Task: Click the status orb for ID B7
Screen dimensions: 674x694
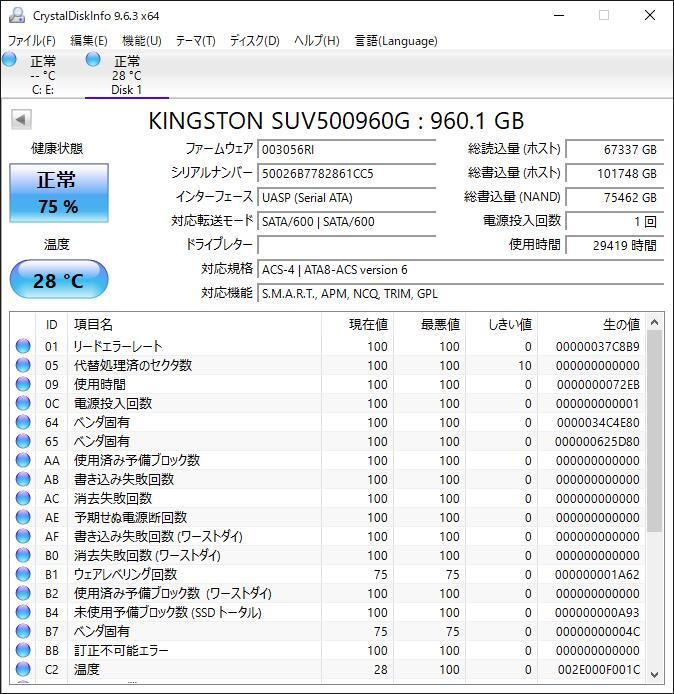Action: [23, 632]
